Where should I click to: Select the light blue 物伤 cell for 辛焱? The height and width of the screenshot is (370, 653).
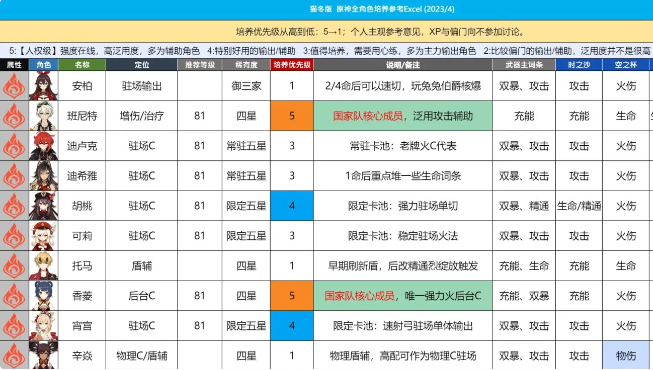coord(626,355)
